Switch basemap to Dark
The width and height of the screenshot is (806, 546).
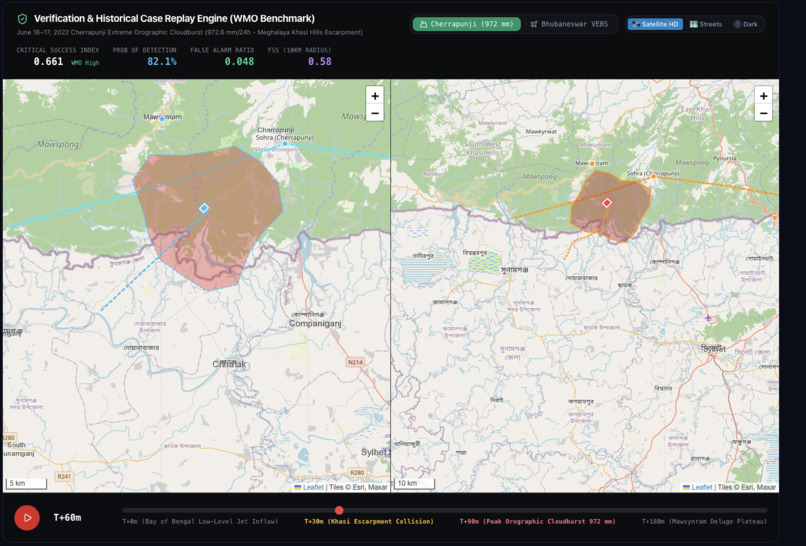tap(745, 24)
